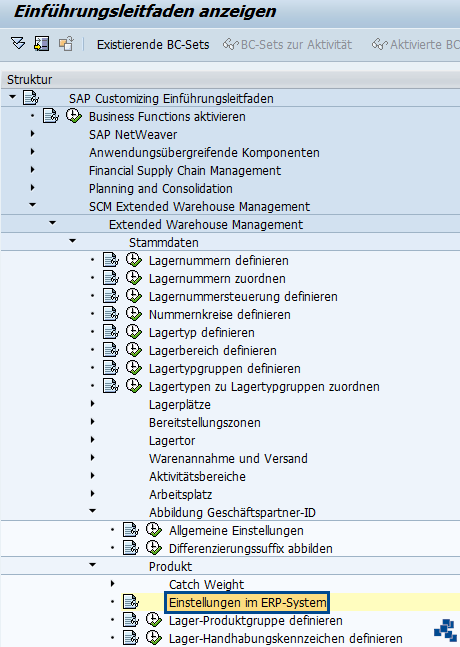Click the expand all nodes toolbar icon
The height and width of the screenshot is (647, 460).
click(x=18, y=43)
